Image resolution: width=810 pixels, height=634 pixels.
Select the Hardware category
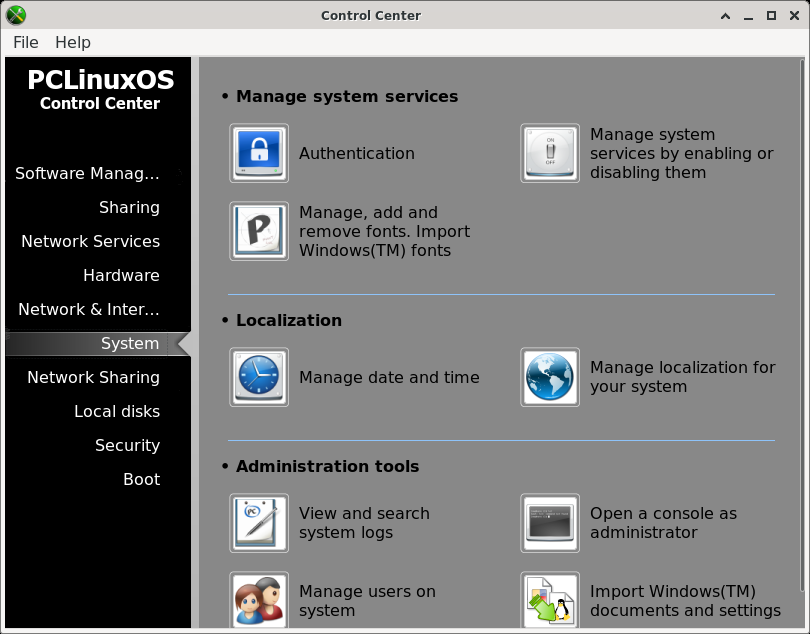(x=121, y=275)
